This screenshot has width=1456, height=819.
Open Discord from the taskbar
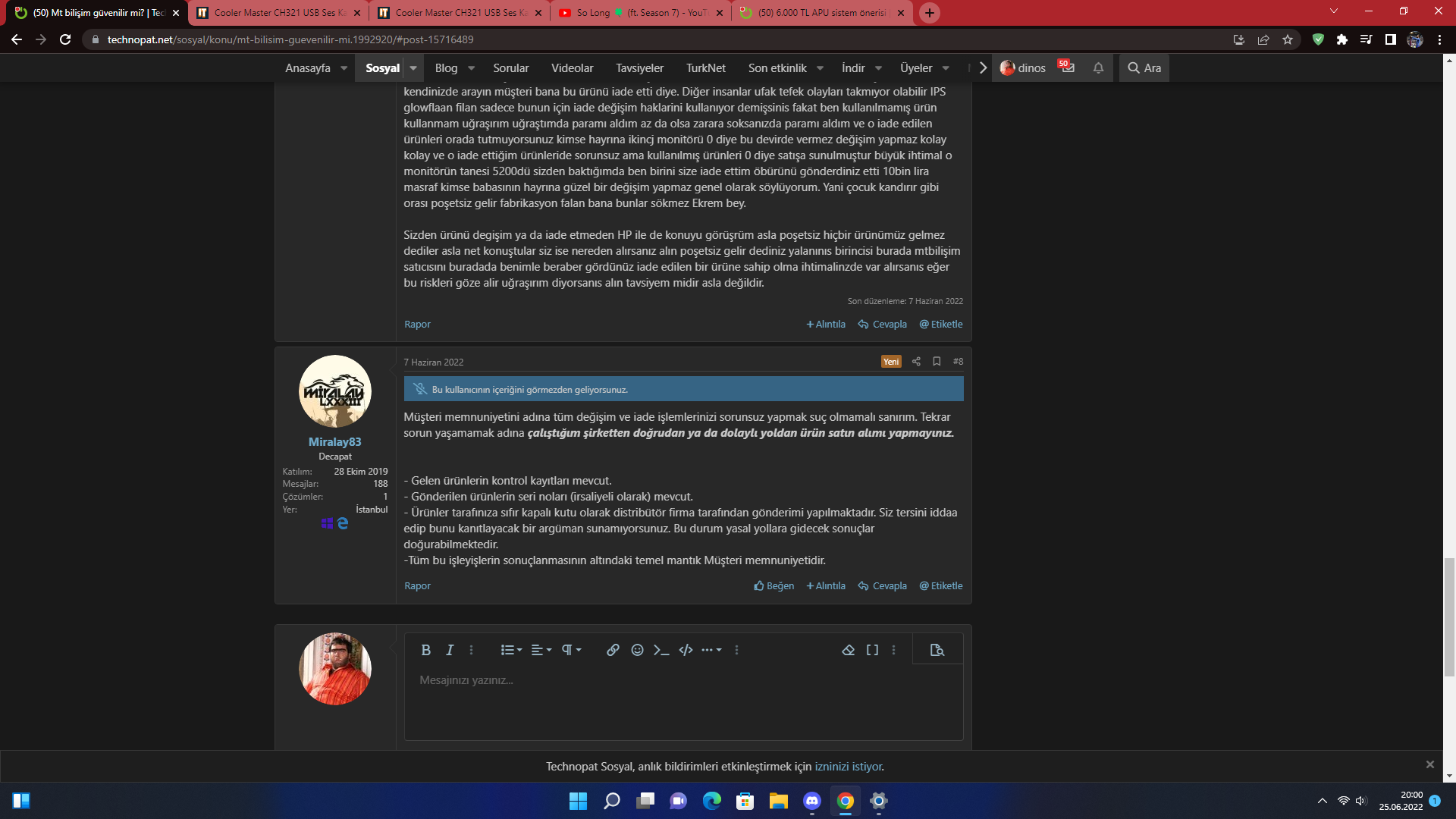[811, 802]
